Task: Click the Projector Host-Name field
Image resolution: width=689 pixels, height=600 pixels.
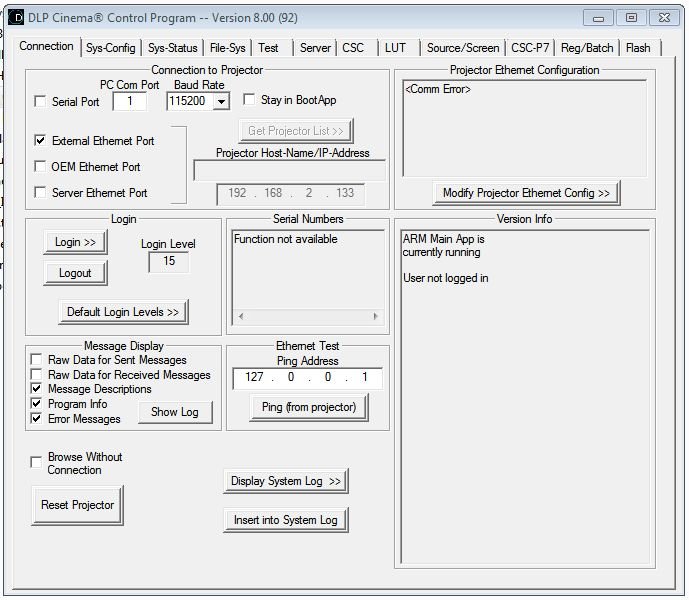Action: [290, 171]
